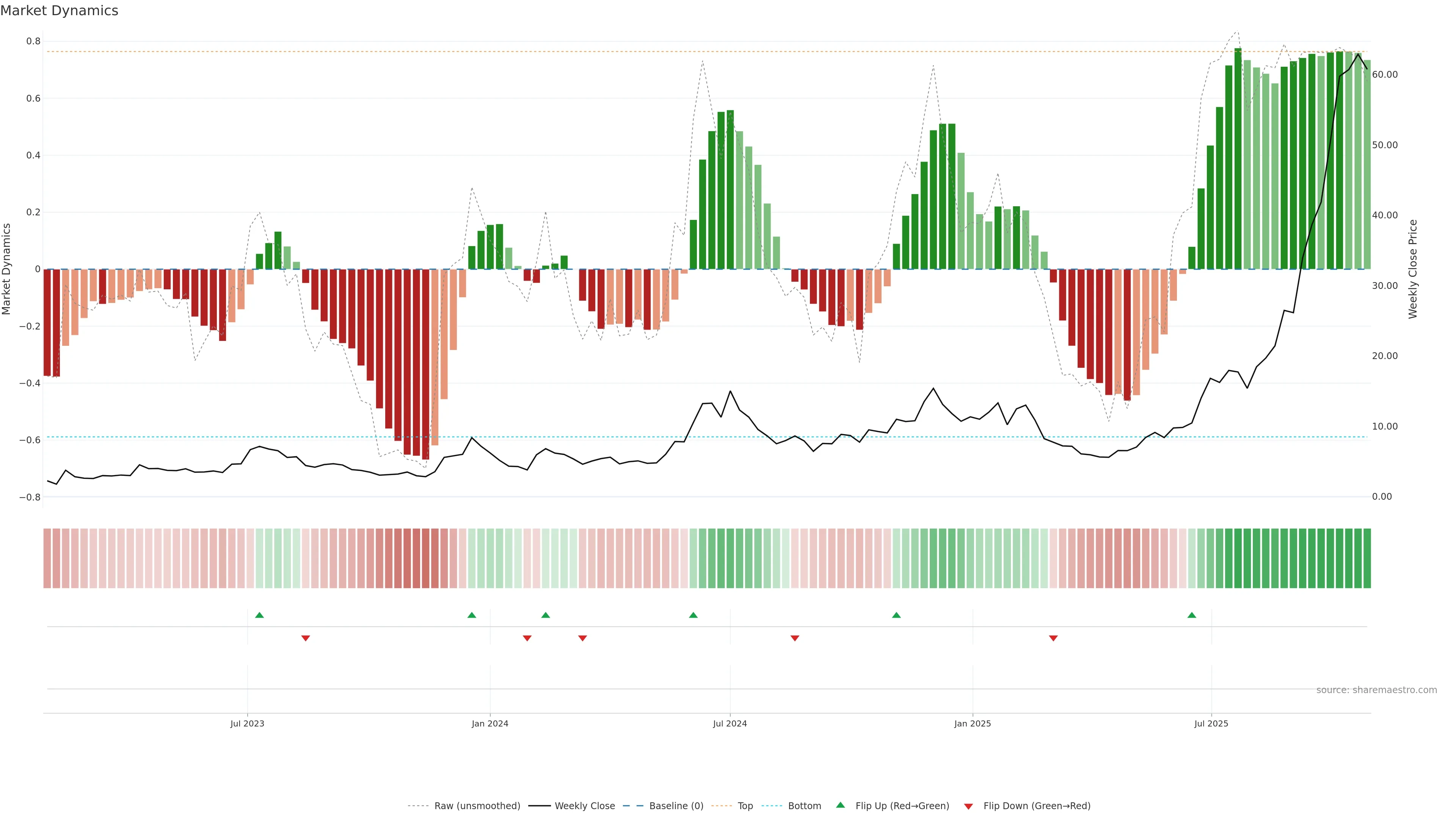Viewport: 1456px width, 819px height.
Task: Click the Flip Up legend green triangle
Action: 841,805
